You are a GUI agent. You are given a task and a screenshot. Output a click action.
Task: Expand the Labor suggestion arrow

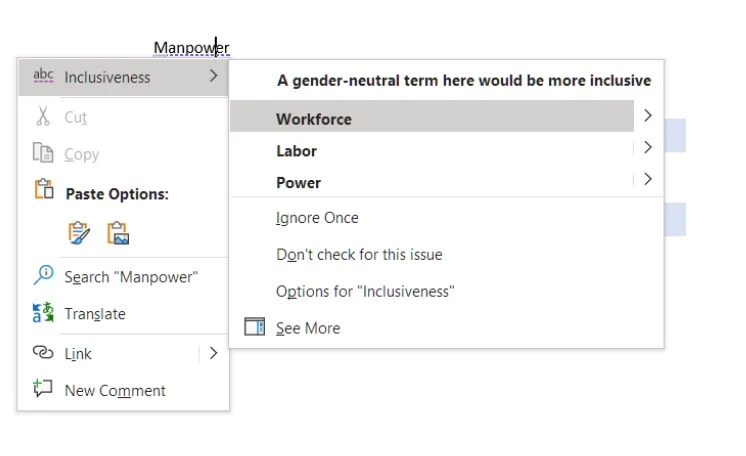pyautogui.click(x=648, y=148)
